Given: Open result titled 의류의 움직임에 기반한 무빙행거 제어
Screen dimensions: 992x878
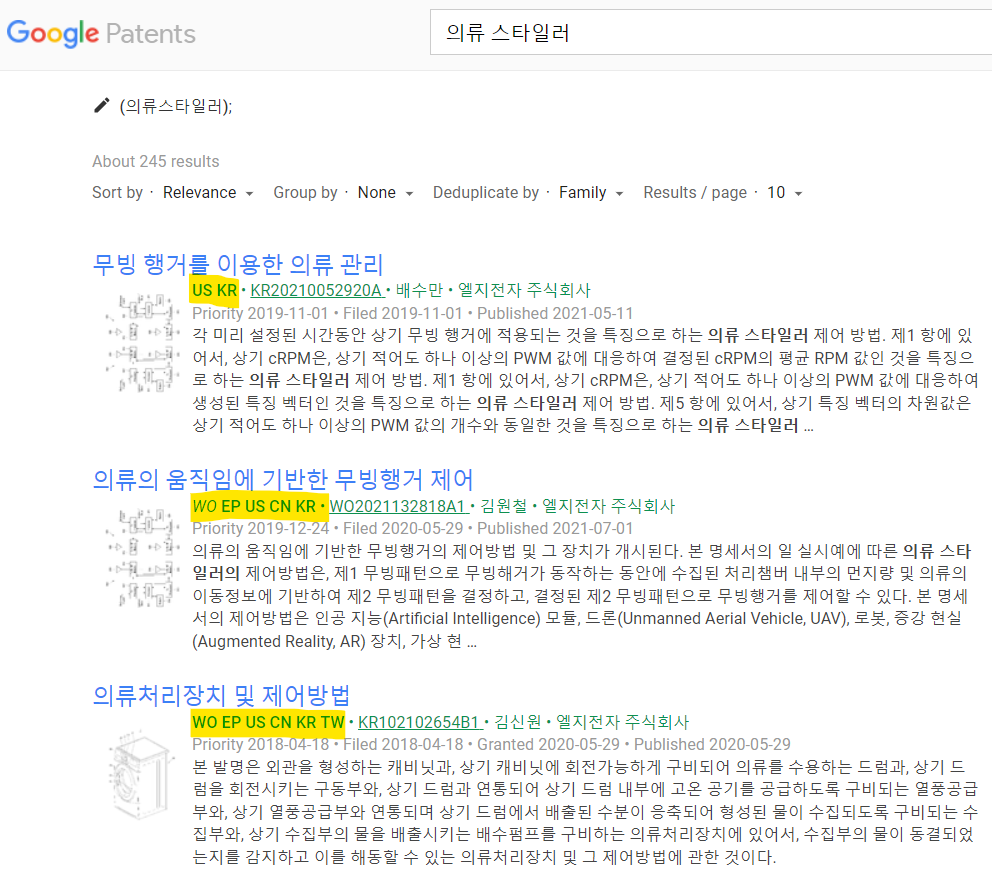Looking at the screenshot, I should coord(283,479).
